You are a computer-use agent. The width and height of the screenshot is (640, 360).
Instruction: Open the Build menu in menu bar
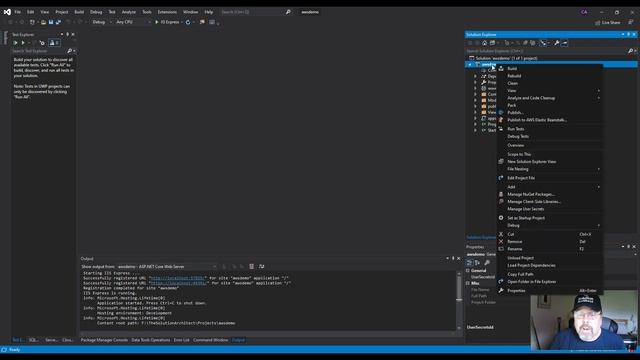(x=79, y=12)
